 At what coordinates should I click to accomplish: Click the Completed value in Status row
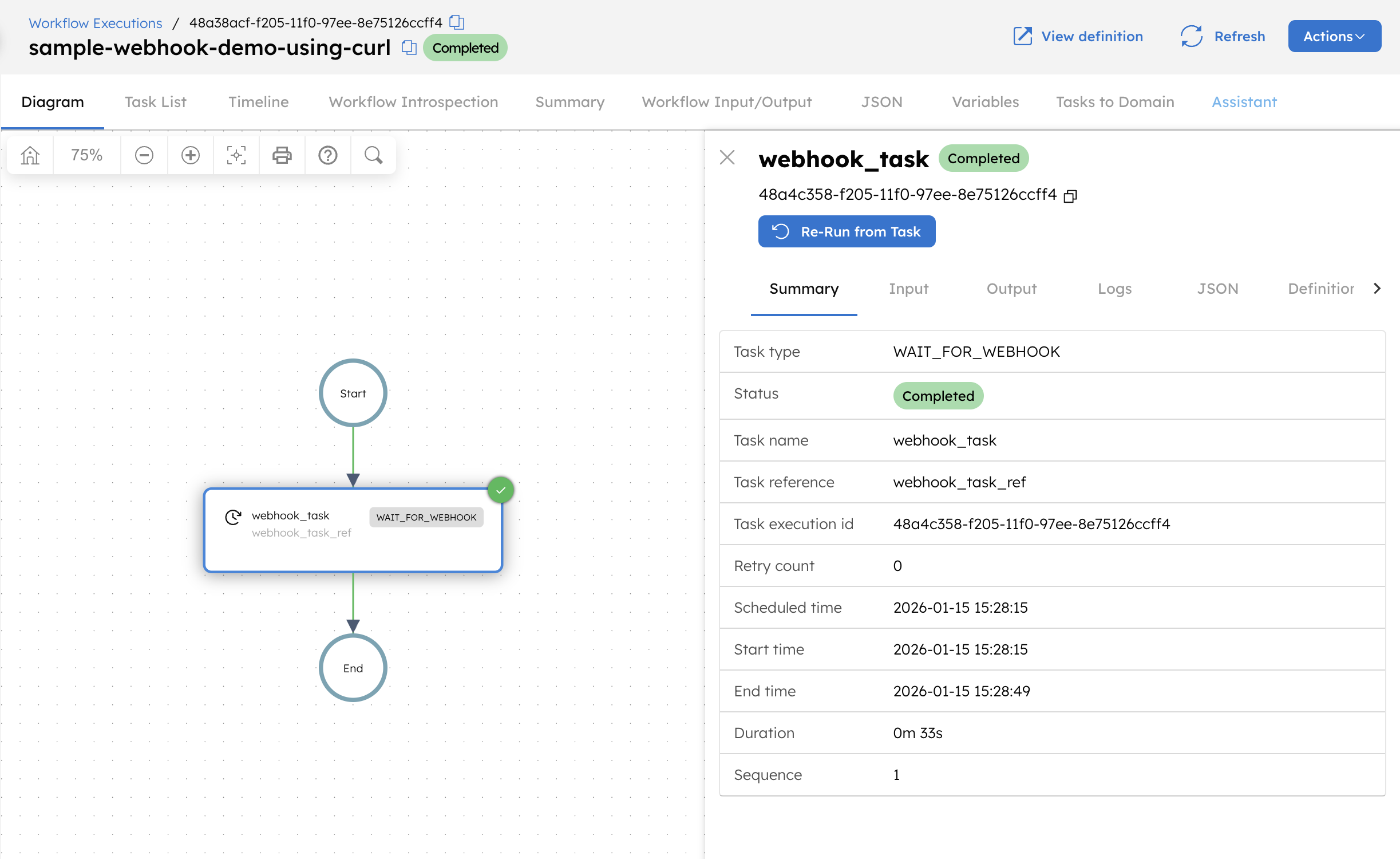(x=938, y=396)
